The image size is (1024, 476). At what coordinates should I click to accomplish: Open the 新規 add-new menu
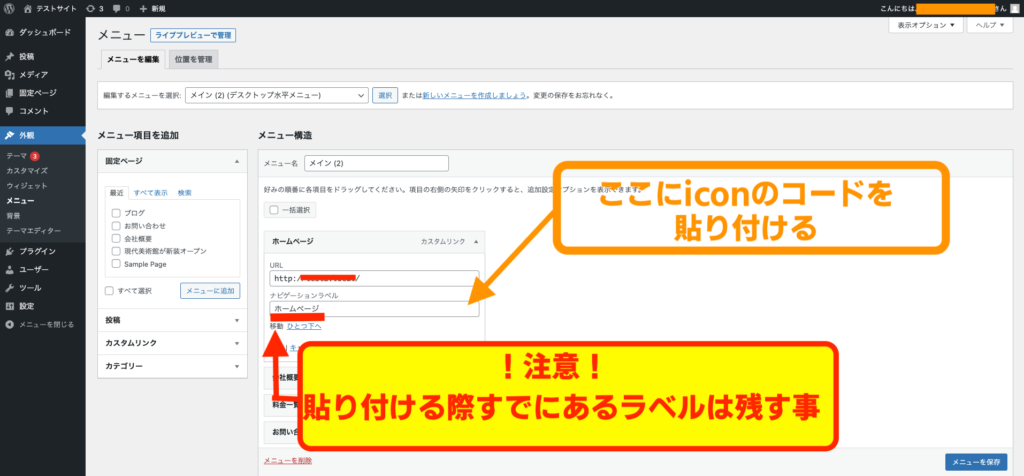click(x=152, y=8)
